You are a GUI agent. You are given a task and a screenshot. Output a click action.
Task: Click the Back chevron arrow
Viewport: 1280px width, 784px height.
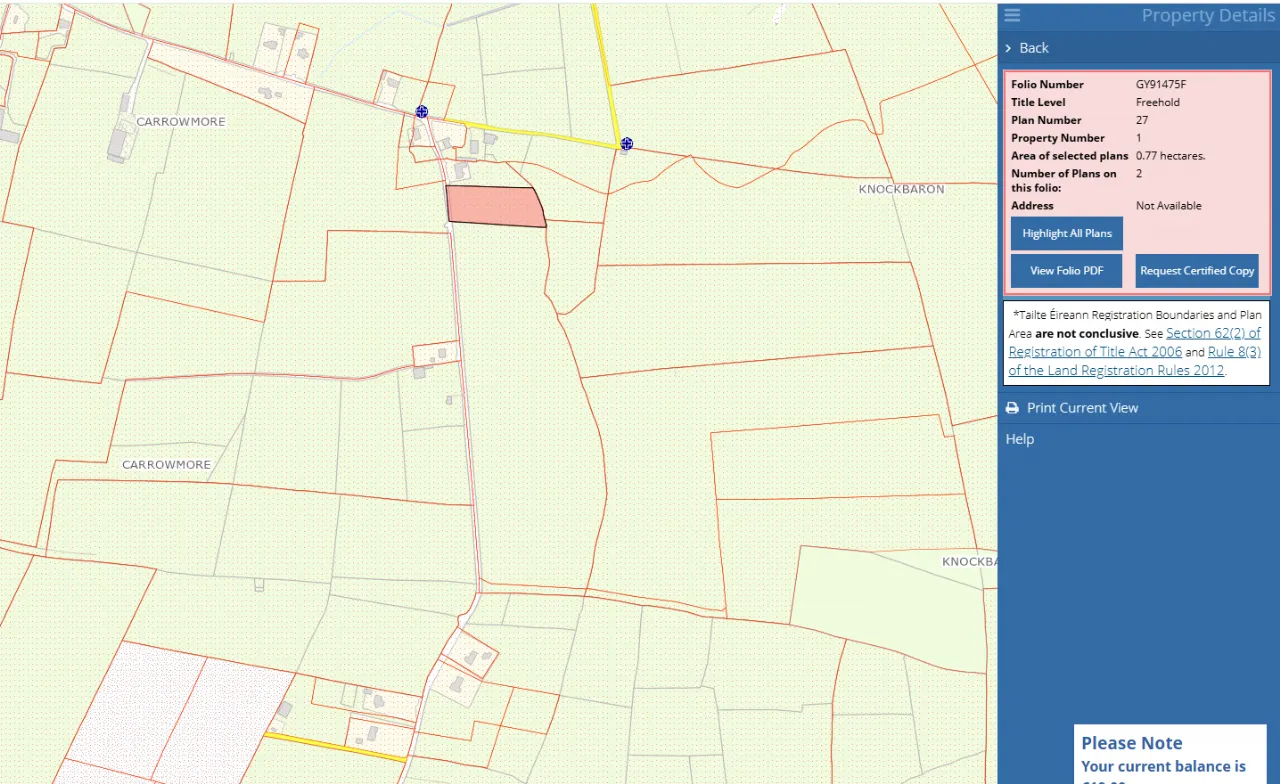coord(1008,48)
